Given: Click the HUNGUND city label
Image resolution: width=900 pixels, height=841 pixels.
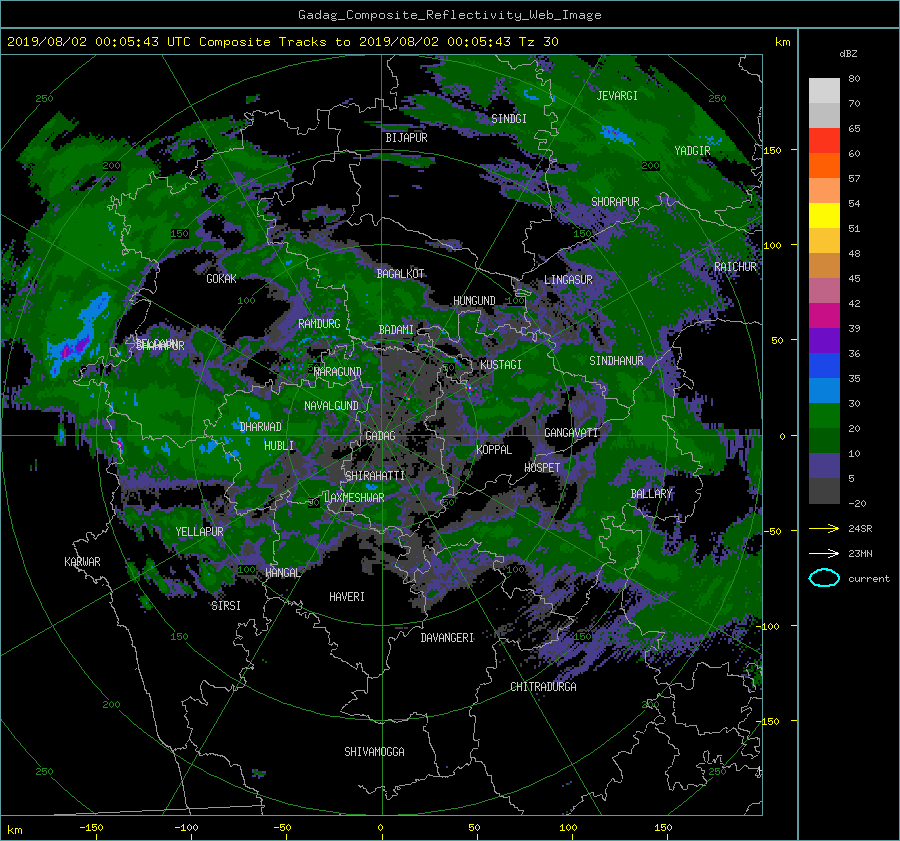Looking at the screenshot, I should click(474, 301).
